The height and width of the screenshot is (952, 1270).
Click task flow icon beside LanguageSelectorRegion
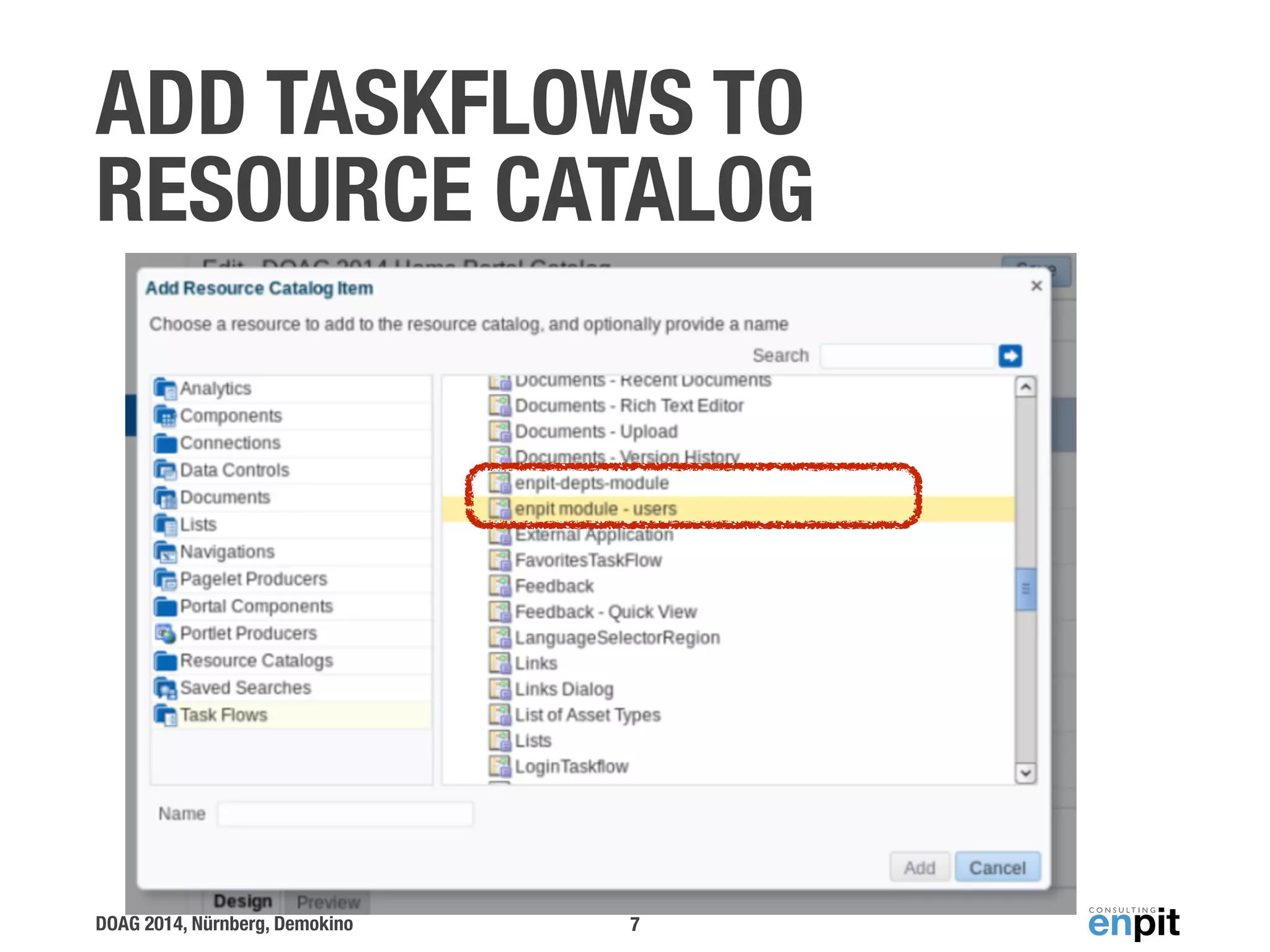tap(499, 638)
